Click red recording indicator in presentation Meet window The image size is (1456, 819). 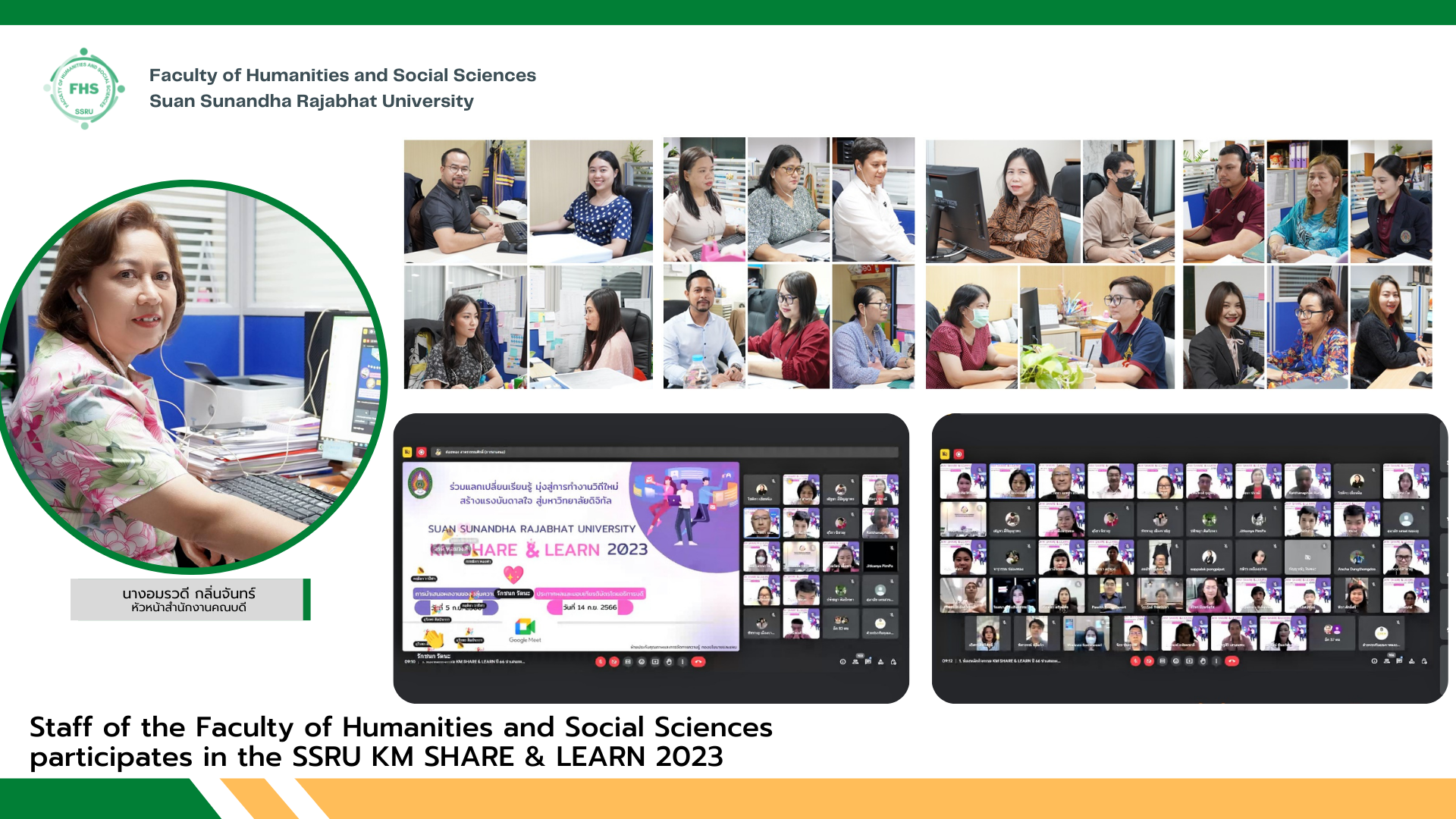click(422, 452)
